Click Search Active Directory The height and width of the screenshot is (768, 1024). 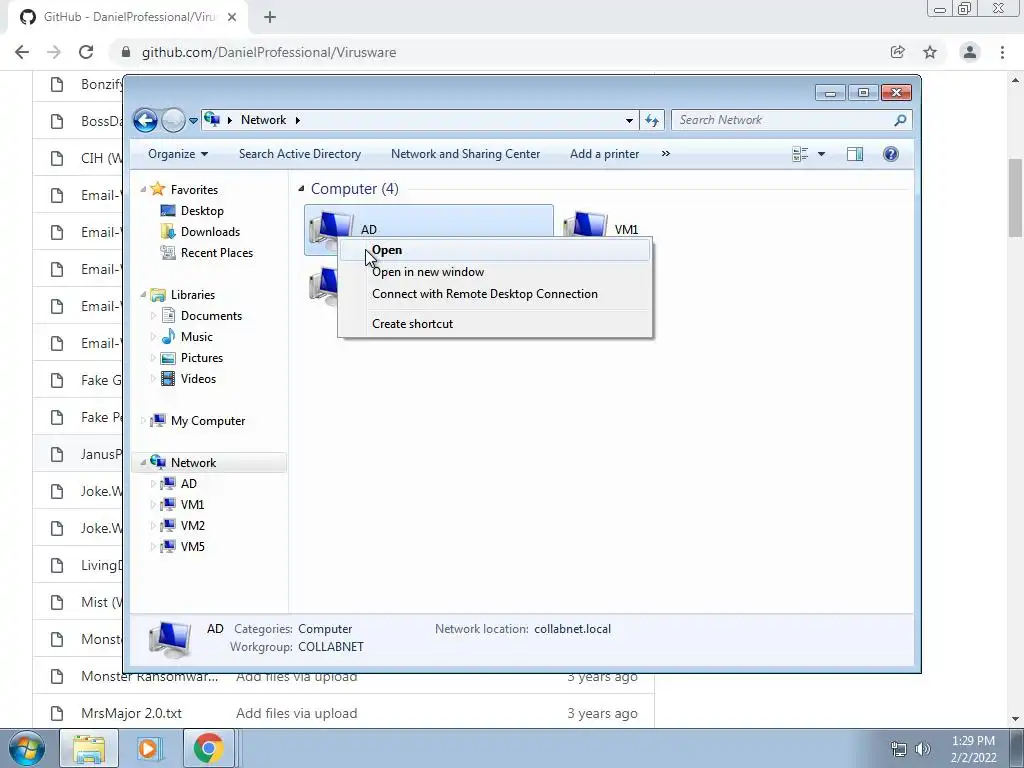pos(300,154)
